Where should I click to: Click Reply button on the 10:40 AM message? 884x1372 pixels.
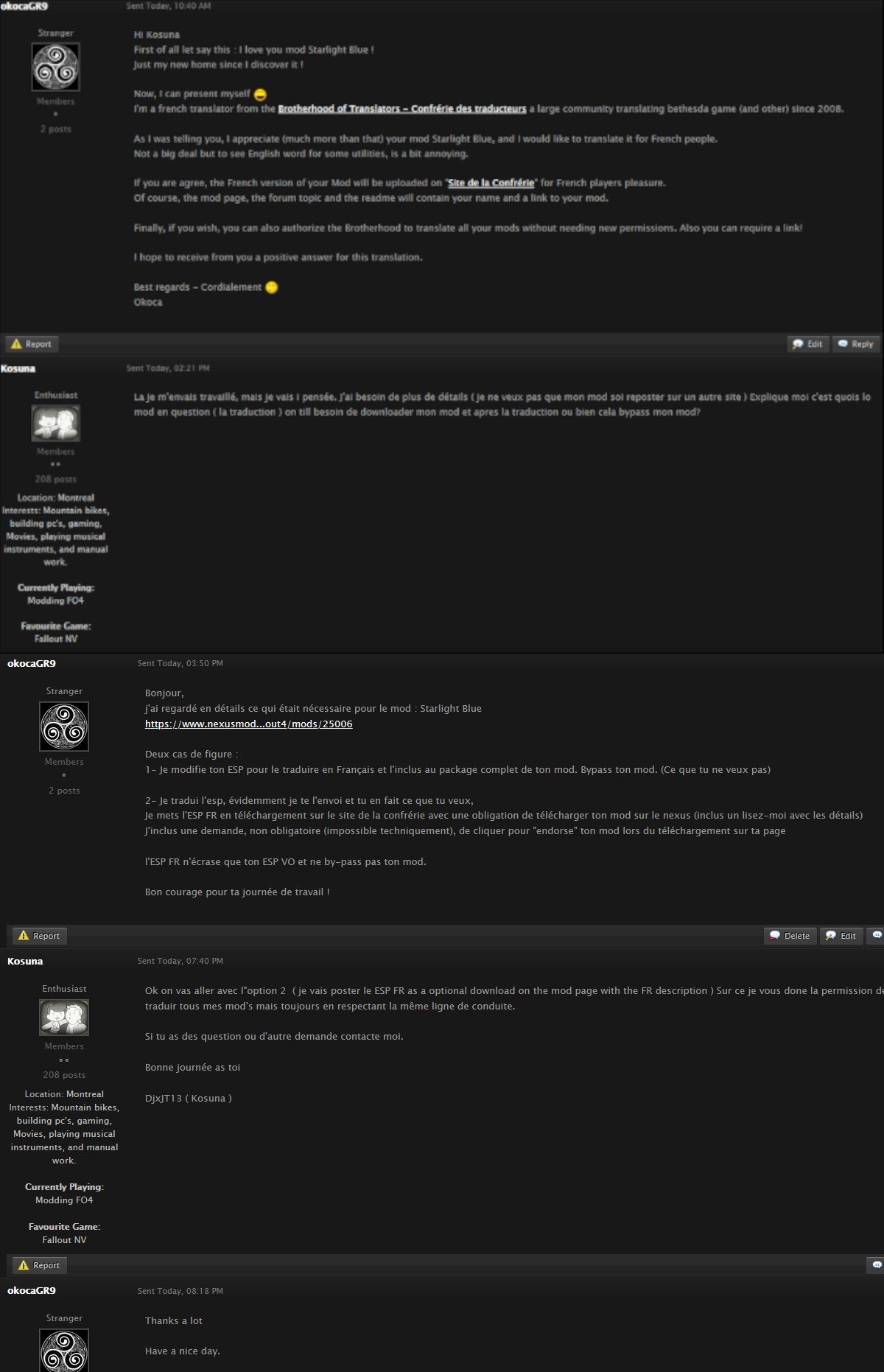pos(856,344)
